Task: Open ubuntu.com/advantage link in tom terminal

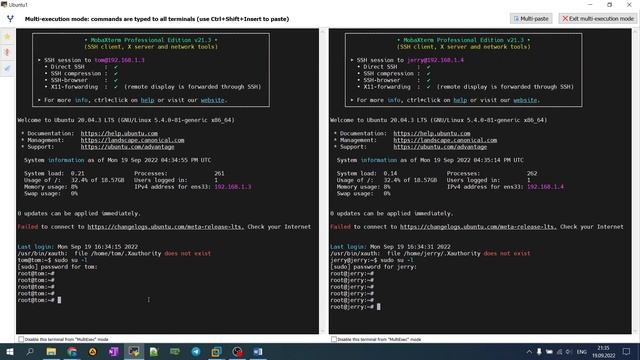Action: pyautogui.click(x=127, y=147)
